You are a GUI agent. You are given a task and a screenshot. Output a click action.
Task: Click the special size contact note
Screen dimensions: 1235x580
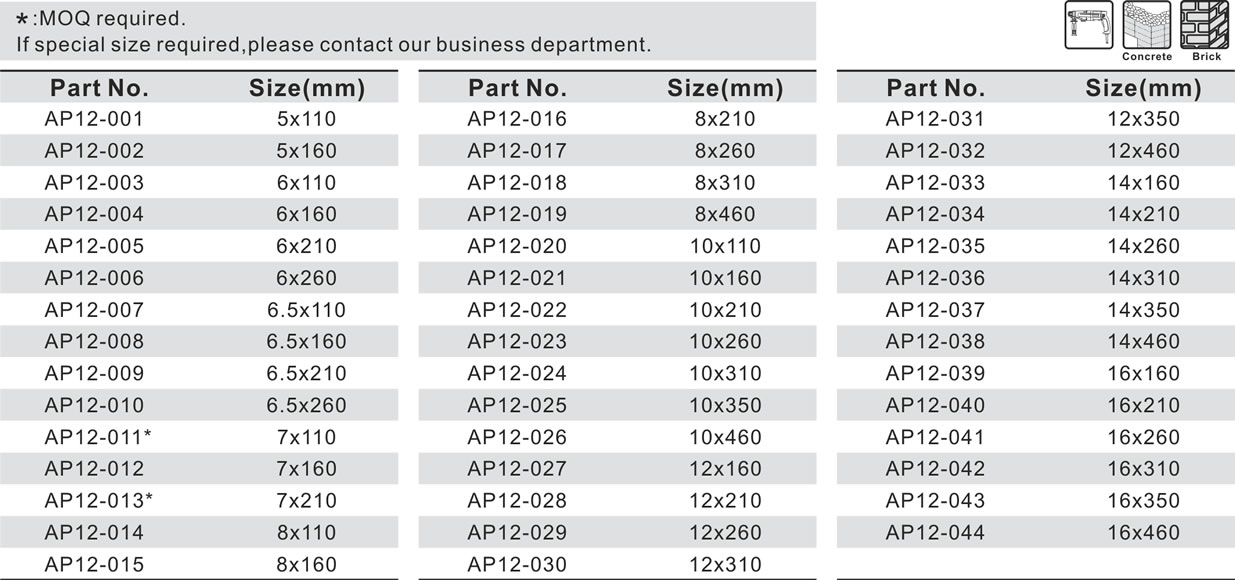click(x=334, y=45)
